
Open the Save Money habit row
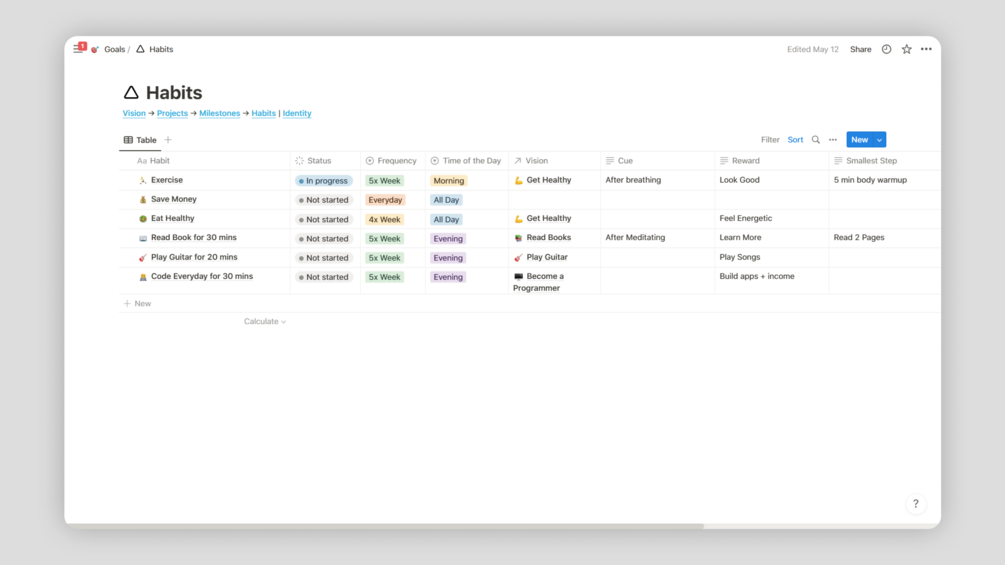174,199
